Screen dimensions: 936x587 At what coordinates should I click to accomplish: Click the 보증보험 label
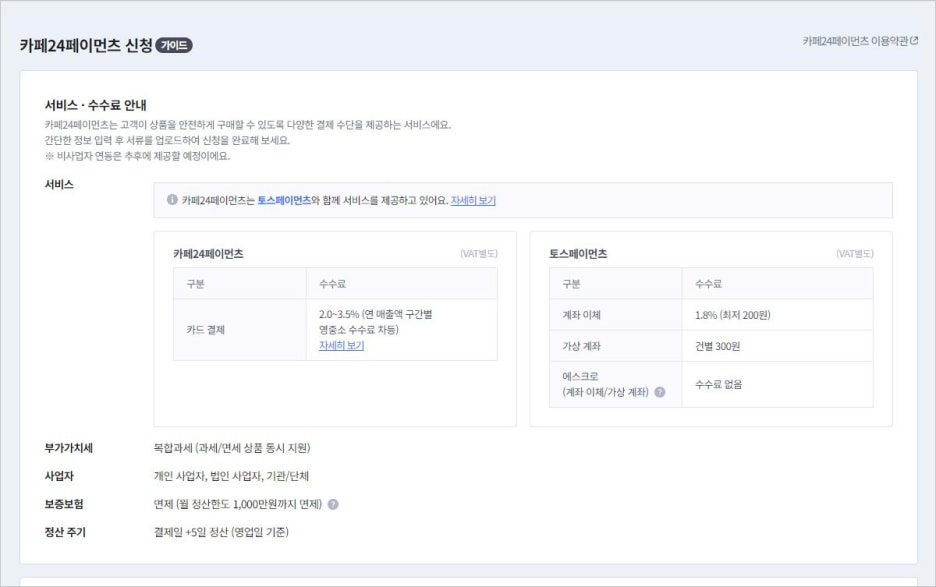(64, 504)
